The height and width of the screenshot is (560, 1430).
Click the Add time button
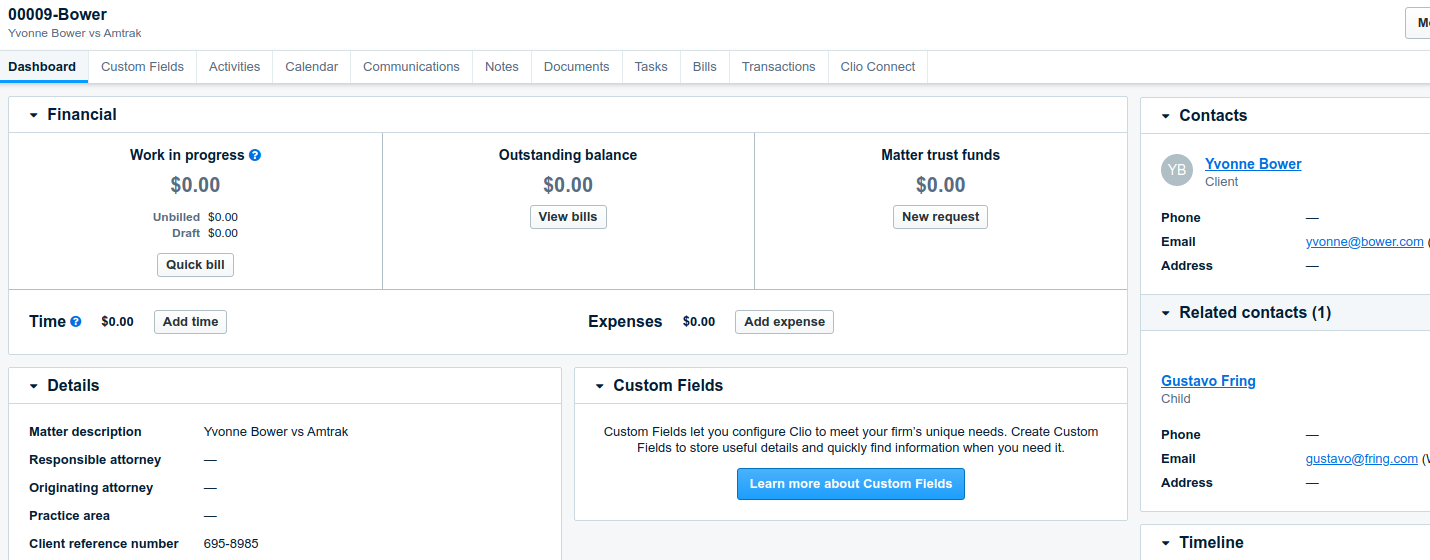point(190,322)
